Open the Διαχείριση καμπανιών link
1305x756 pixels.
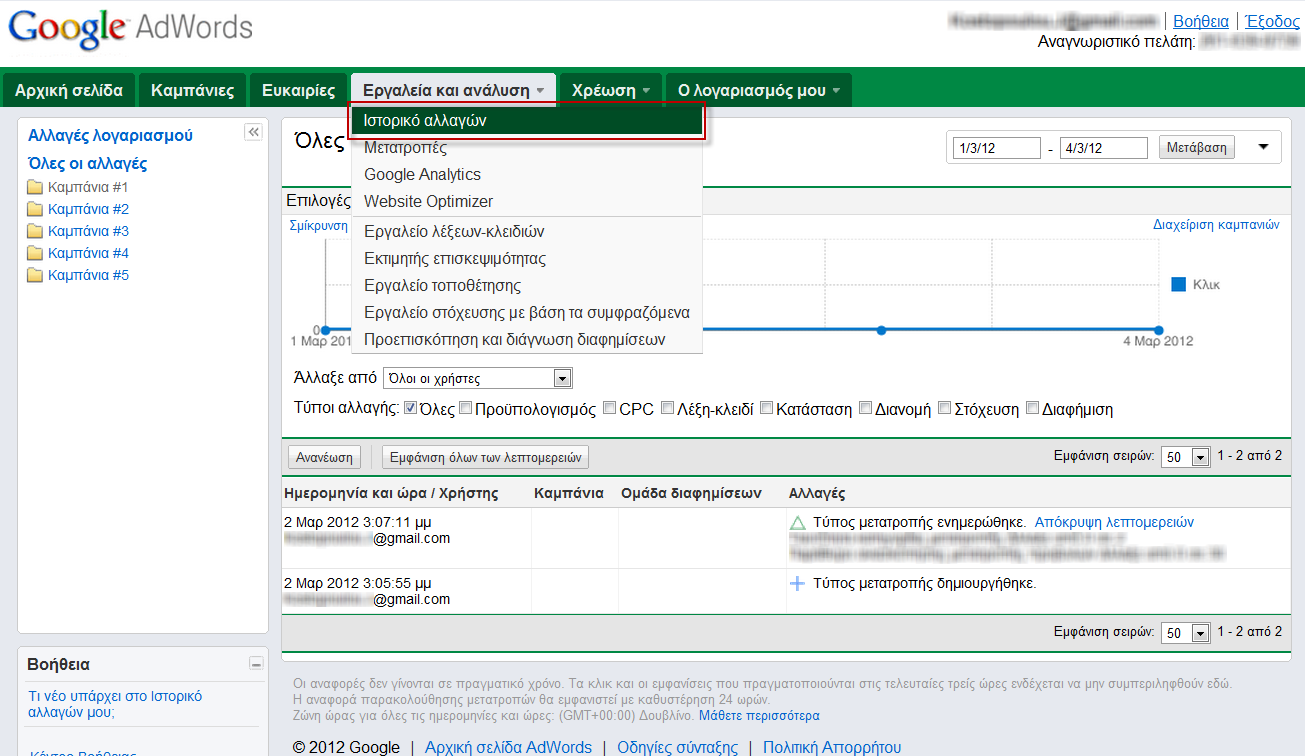pos(1216,225)
